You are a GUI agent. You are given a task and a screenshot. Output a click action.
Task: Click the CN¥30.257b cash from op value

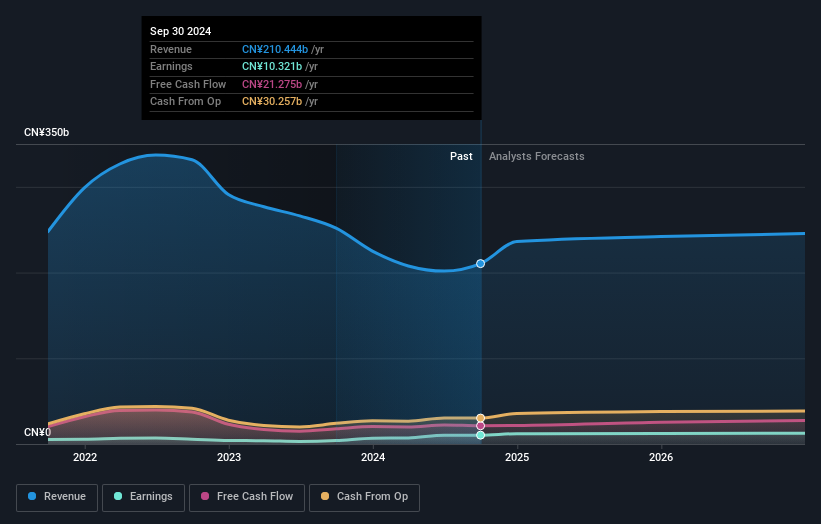click(x=272, y=102)
